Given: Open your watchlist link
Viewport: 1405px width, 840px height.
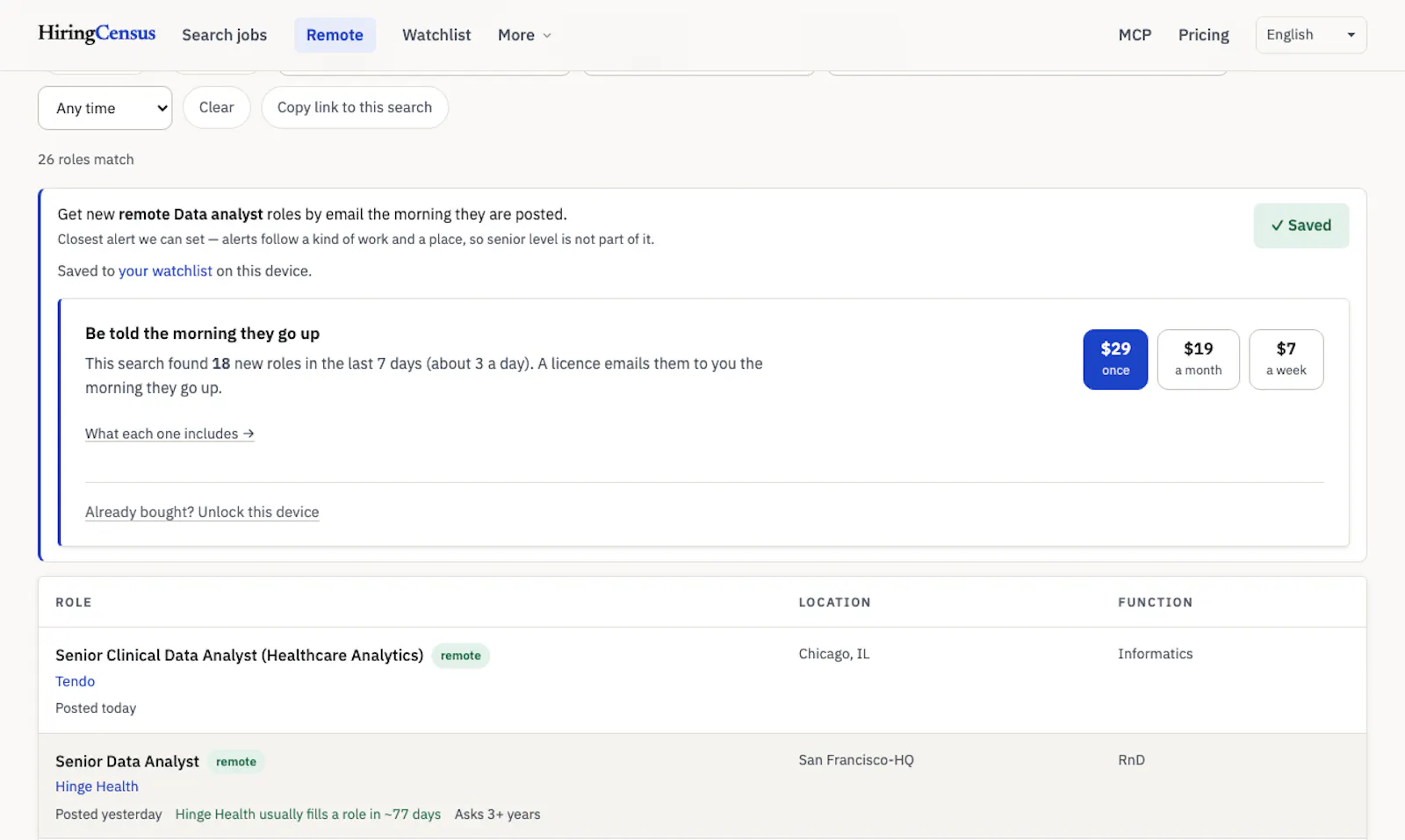Looking at the screenshot, I should pyautogui.click(x=165, y=271).
